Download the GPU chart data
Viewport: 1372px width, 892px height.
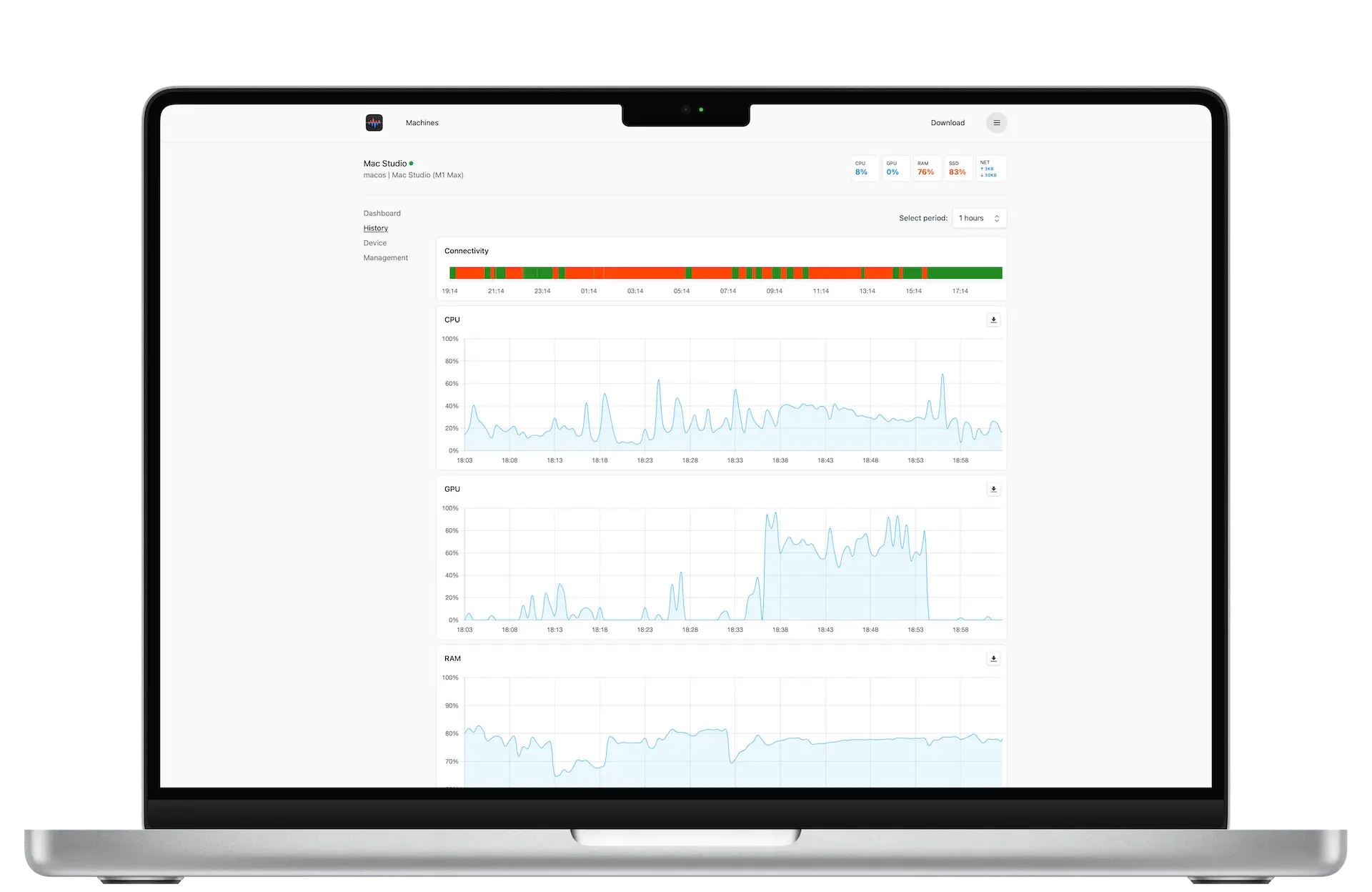pyautogui.click(x=993, y=490)
